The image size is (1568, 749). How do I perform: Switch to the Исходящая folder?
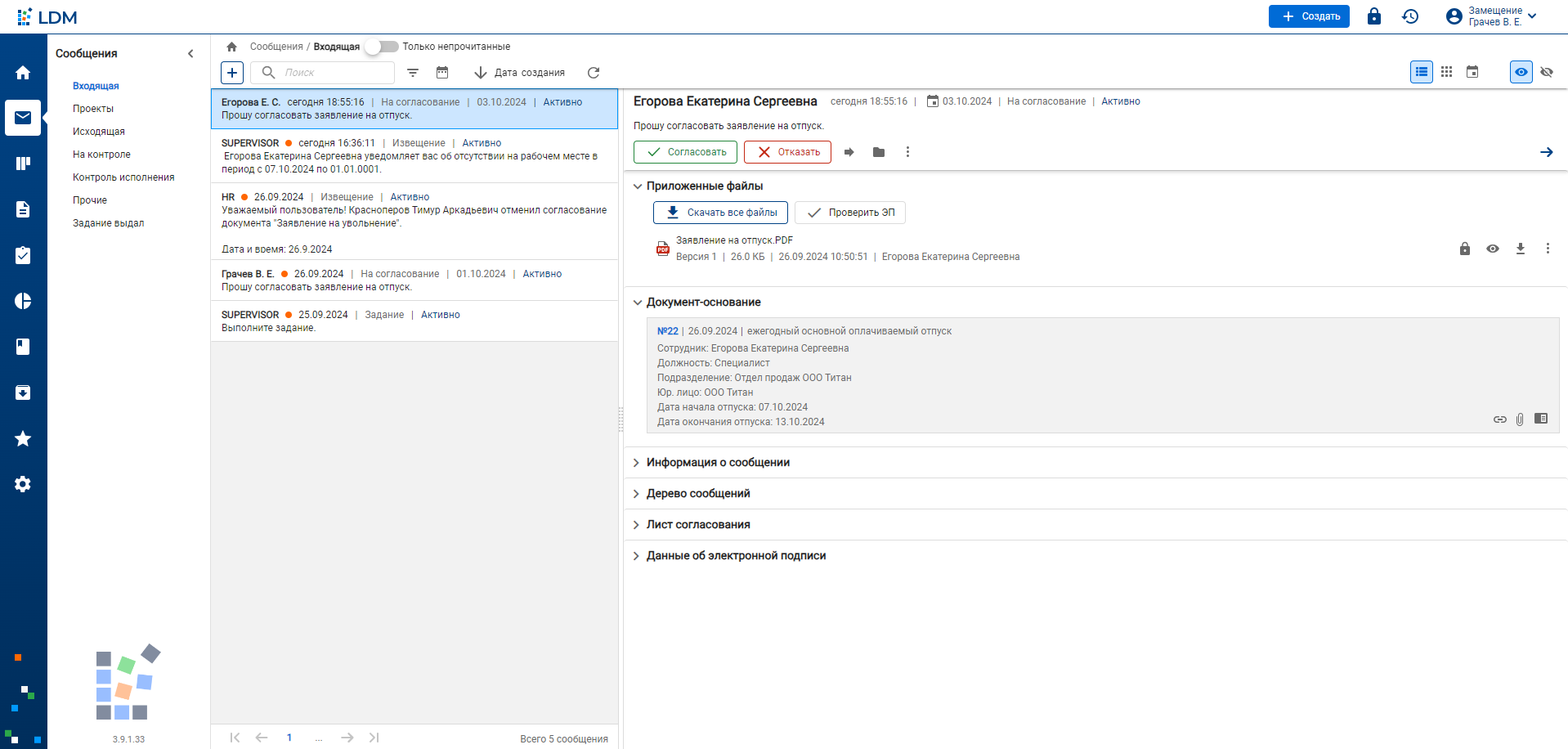[99, 131]
